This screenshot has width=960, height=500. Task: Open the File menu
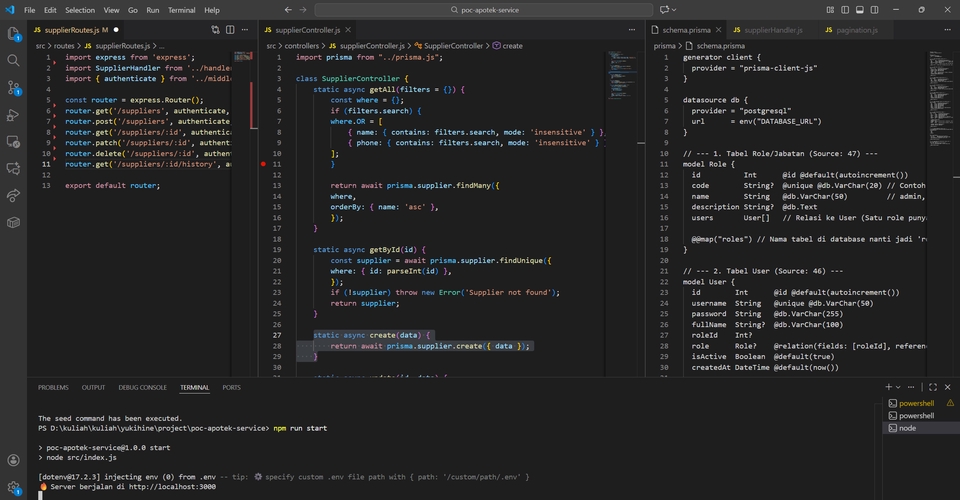(x=29, y=10)
